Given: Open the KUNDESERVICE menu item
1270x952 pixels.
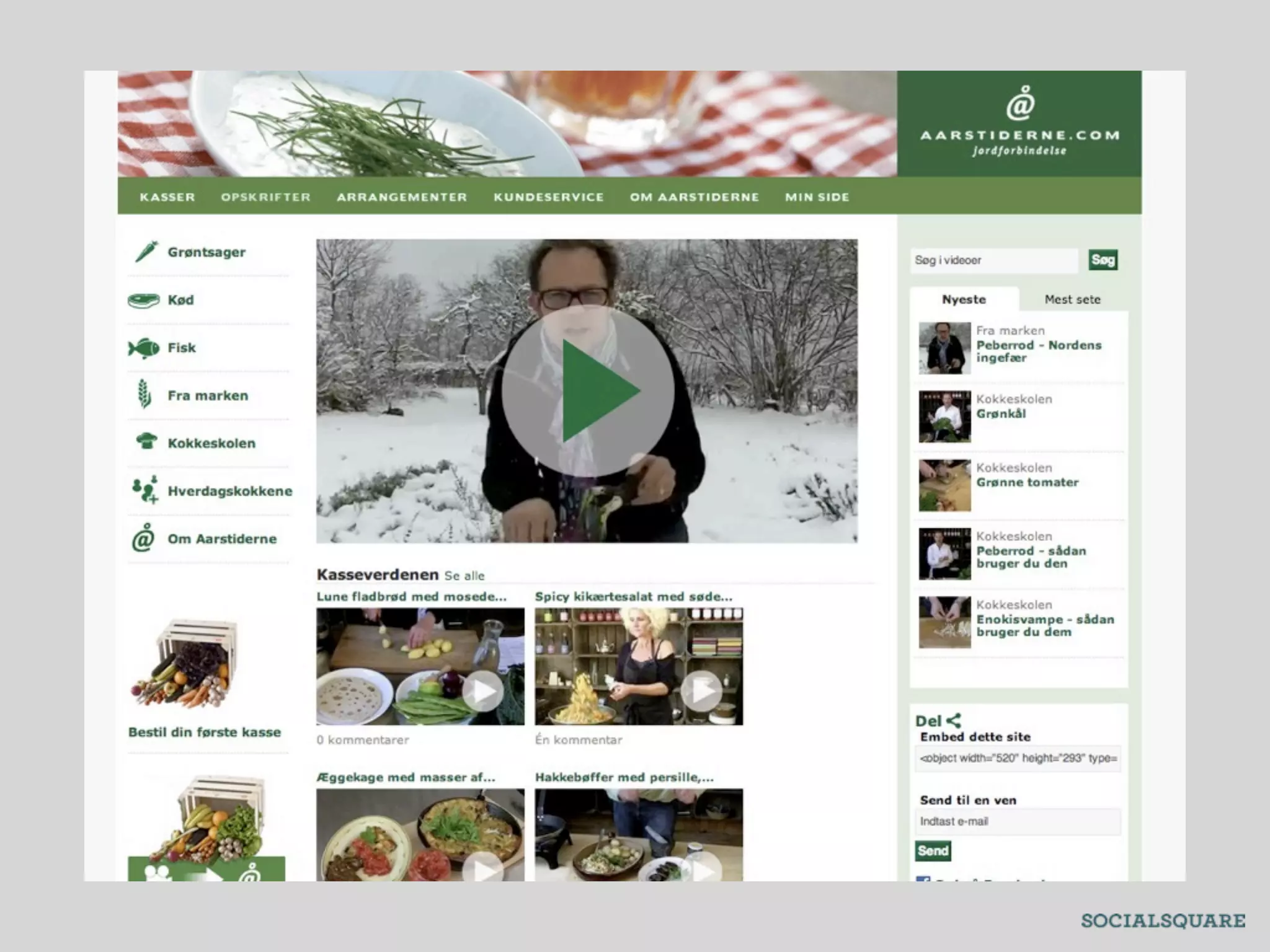Looking at the screenshot, I should (548, 197).
